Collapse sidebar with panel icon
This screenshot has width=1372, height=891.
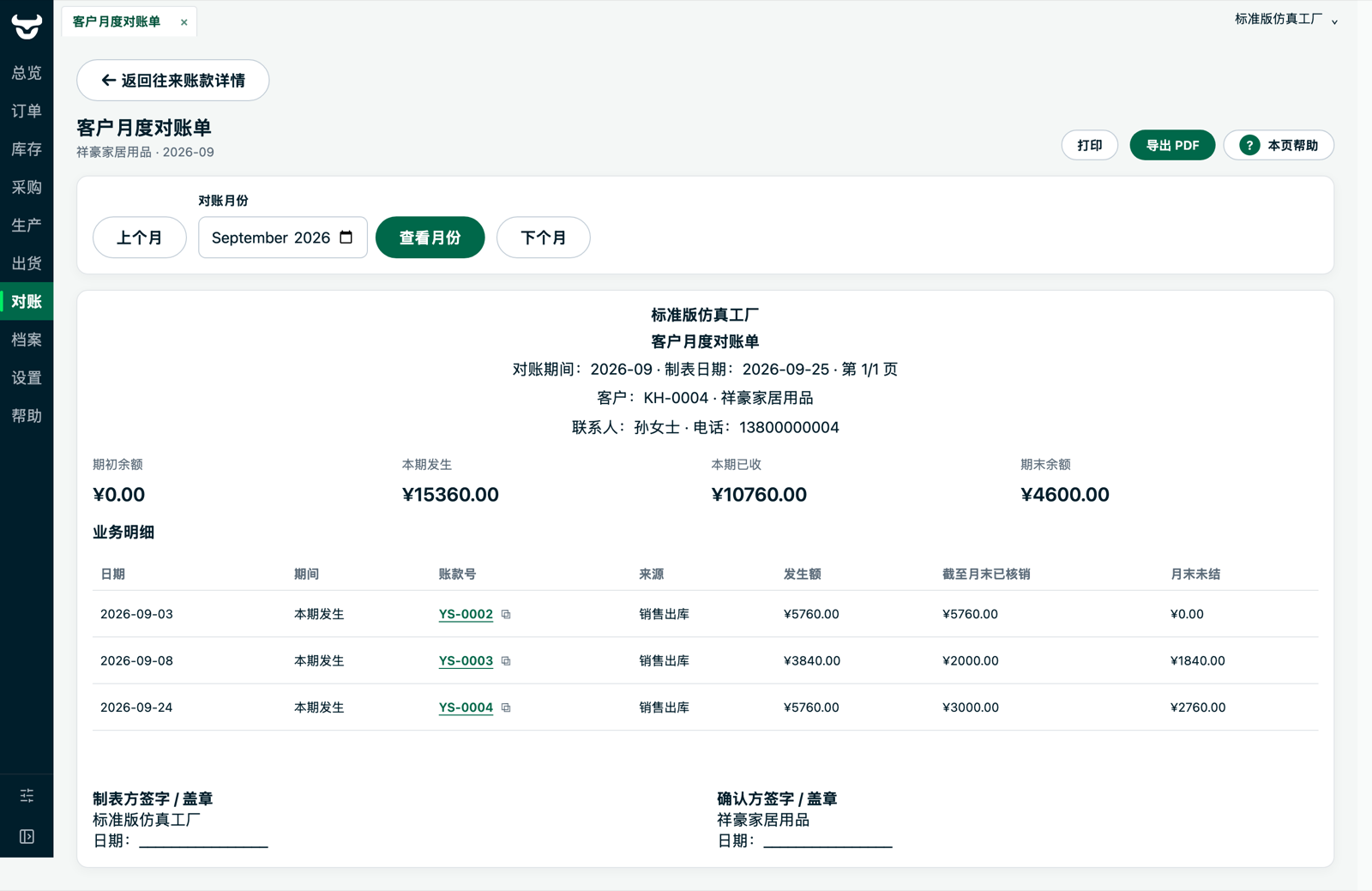point(27,836)
